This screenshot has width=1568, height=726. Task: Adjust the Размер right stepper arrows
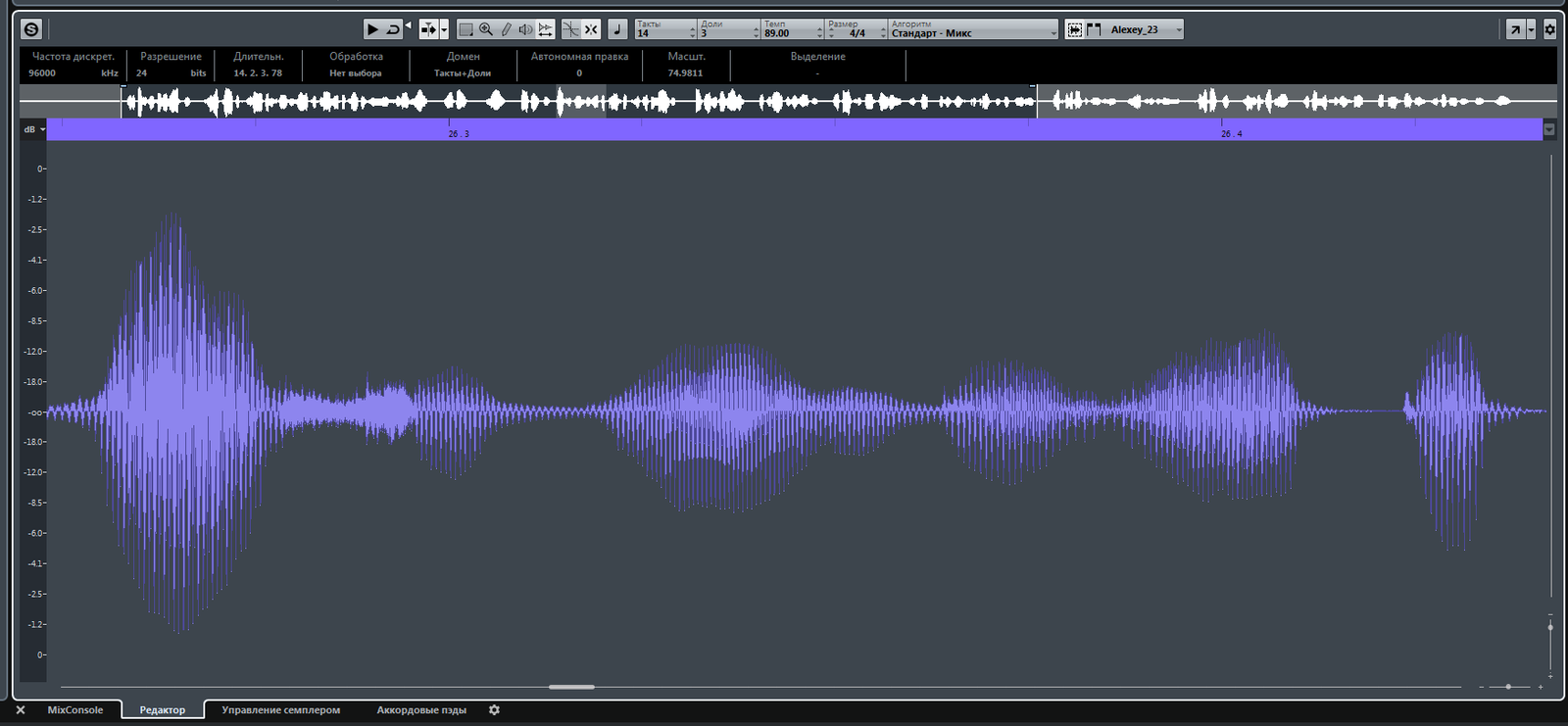(883, 32)
